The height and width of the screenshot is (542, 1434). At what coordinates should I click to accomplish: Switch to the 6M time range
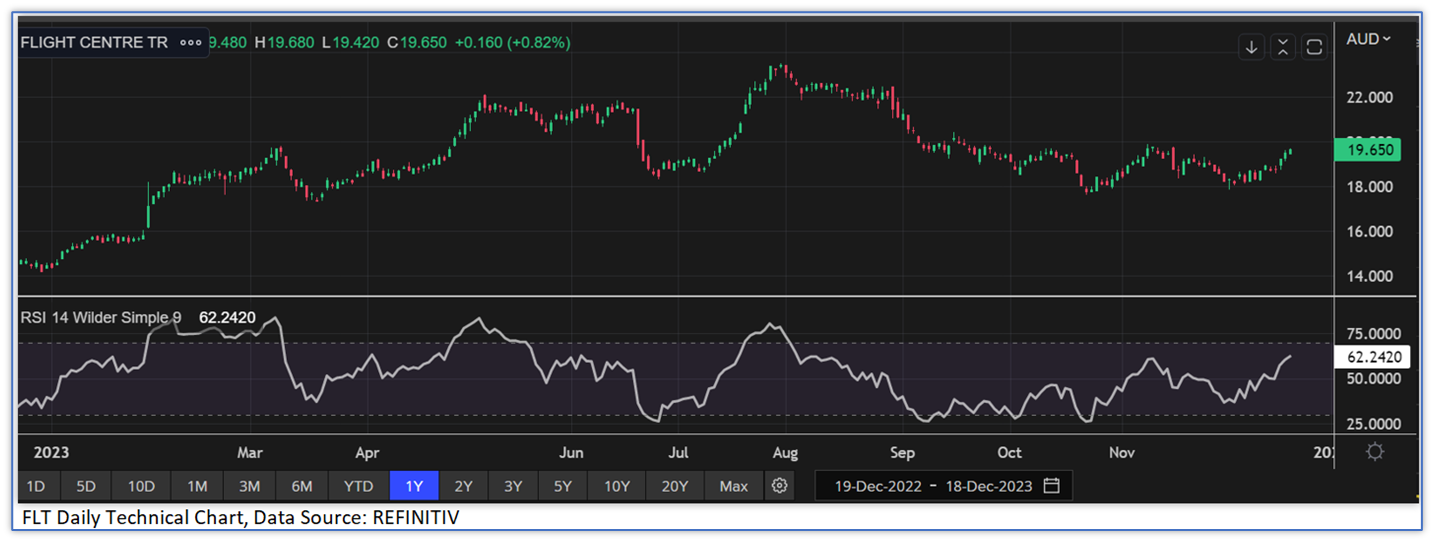pos(302,486)
